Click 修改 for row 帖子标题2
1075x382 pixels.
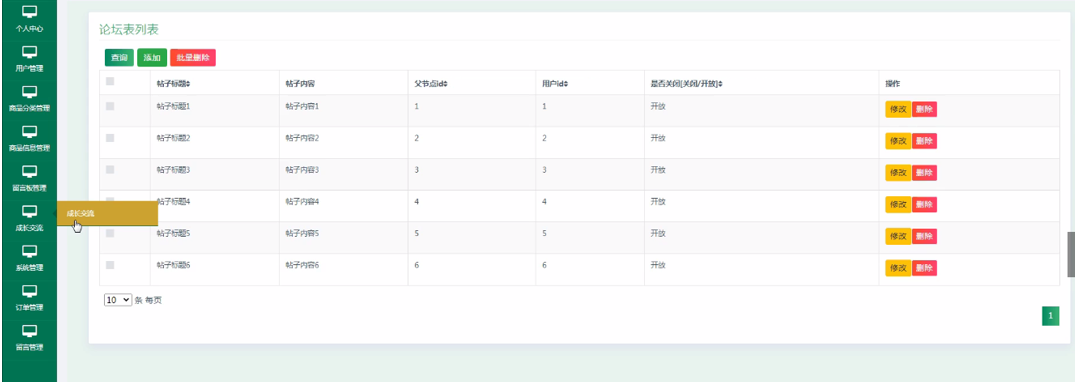click(x=898, y=141)
